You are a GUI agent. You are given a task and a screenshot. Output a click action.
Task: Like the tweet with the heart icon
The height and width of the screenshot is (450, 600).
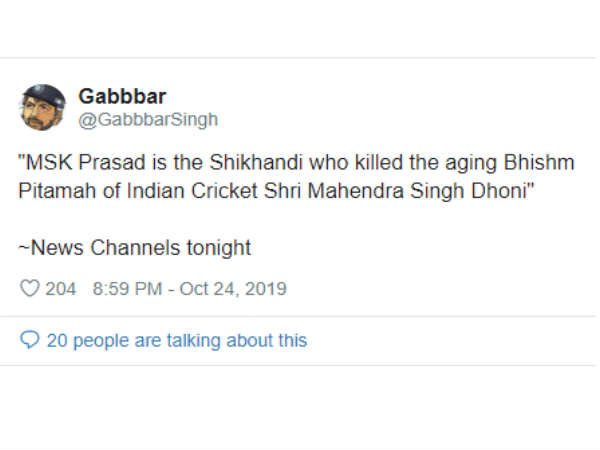pyautogui.click(x=29, y=289)
